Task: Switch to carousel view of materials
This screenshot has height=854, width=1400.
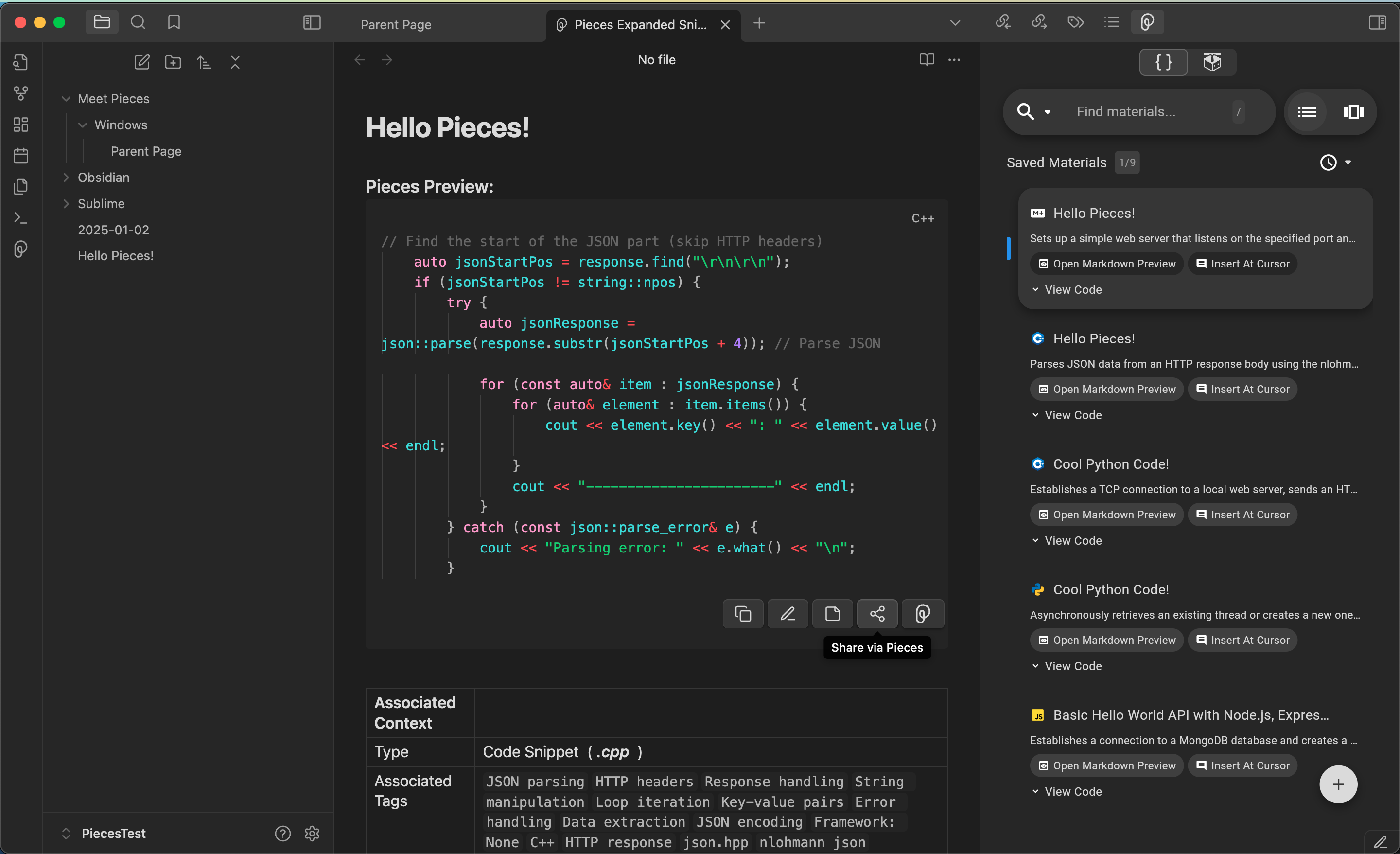Action: tap(1353, 112)
